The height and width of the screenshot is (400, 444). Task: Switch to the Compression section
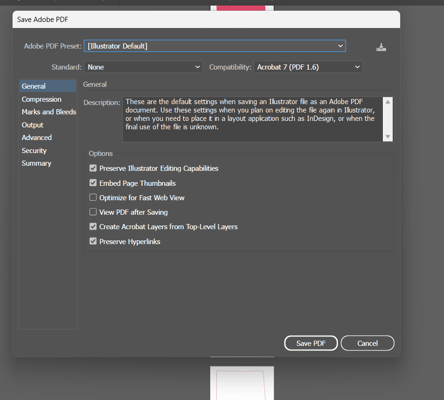click(x=41, y=99)
